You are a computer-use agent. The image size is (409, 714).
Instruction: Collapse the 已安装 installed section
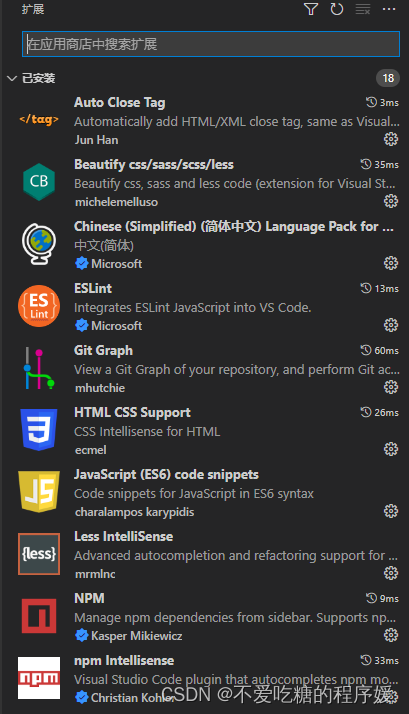tap(12, 78)
